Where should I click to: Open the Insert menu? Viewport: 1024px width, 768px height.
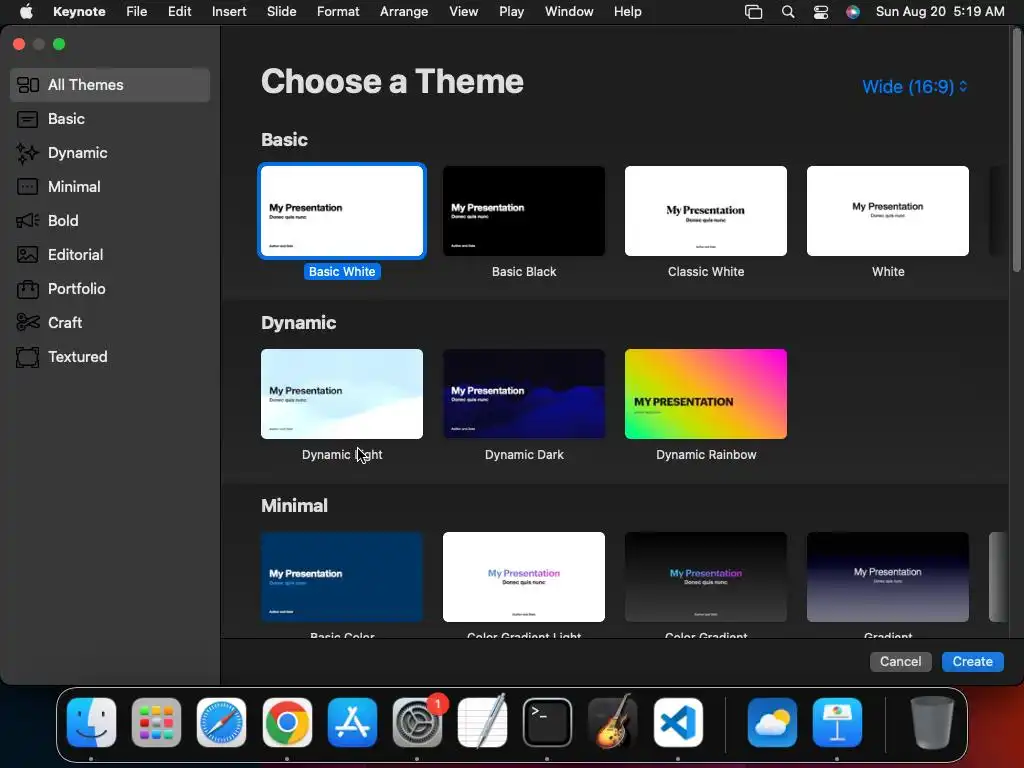(229, 12)
